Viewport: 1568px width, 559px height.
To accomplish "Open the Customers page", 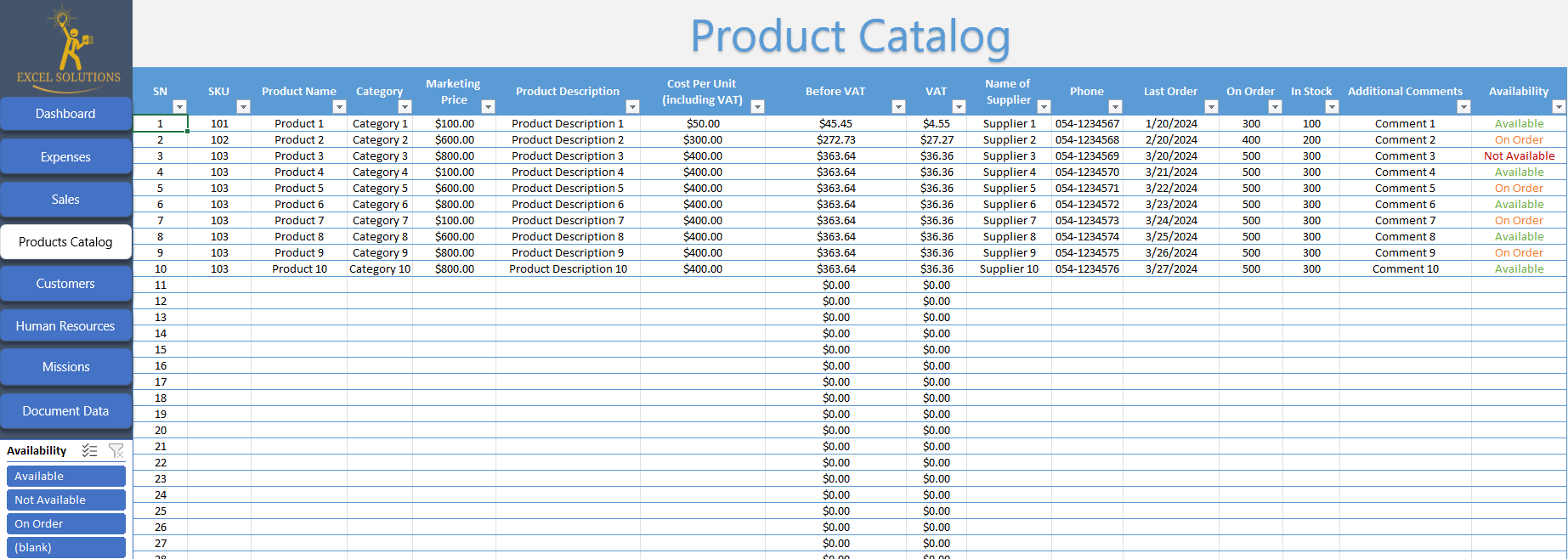I will point(65,284).
